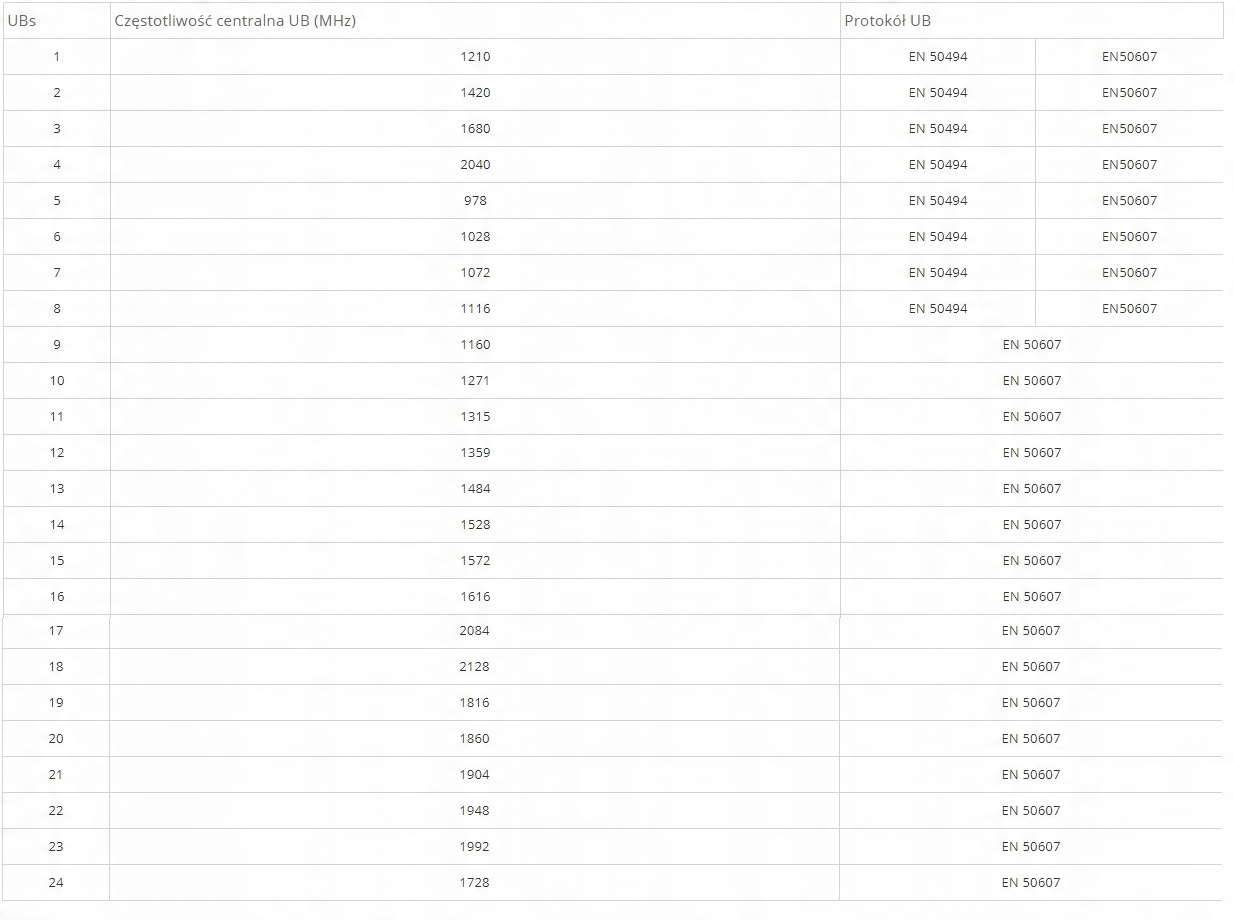Click the 1616 frequency value
Screen dimensions: 1234x920
475,597
